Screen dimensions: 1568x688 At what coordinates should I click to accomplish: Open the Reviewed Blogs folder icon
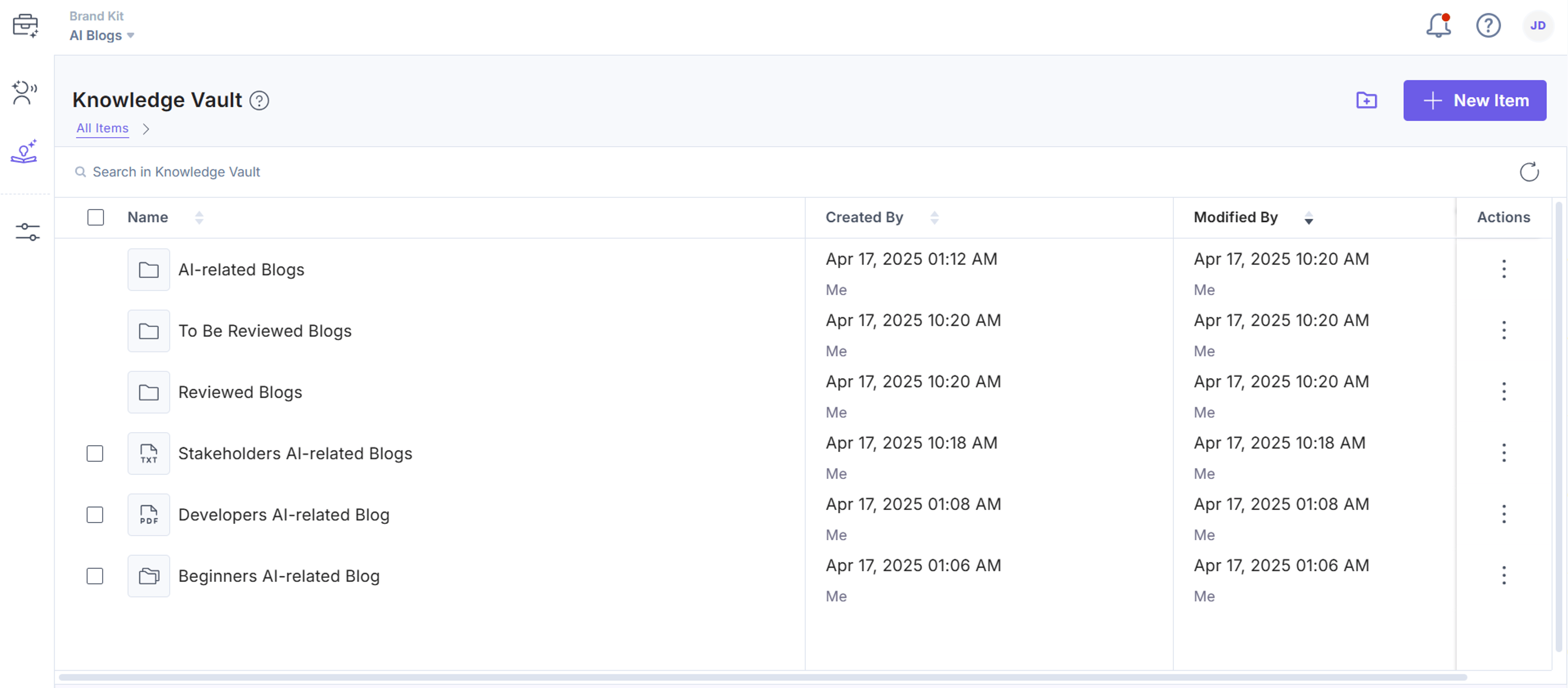(x=149, y=393)
